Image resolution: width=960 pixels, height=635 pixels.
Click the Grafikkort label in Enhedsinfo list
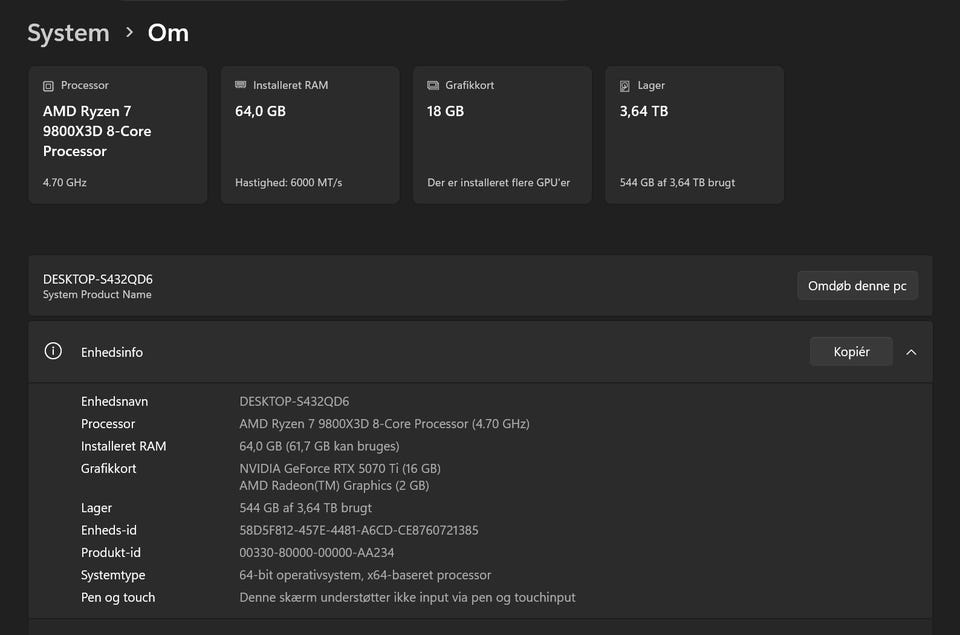[108, 468]
